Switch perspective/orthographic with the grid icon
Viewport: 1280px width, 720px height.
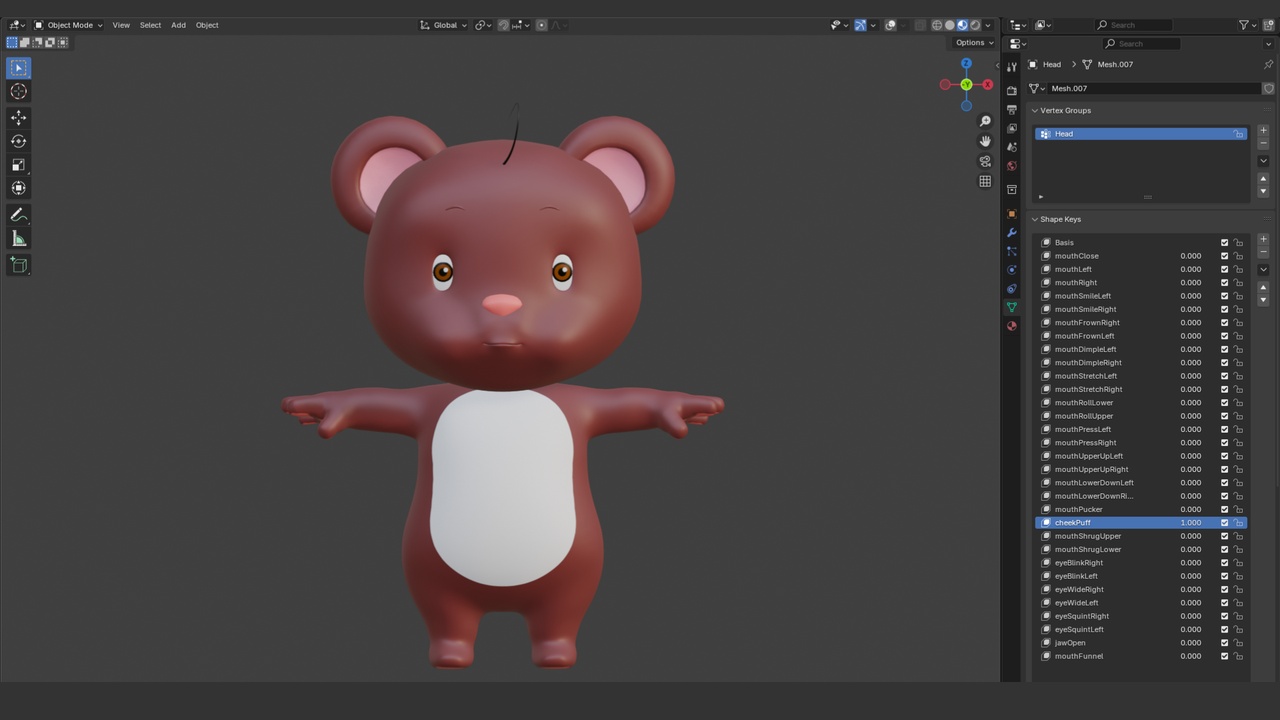pos(985,181)
